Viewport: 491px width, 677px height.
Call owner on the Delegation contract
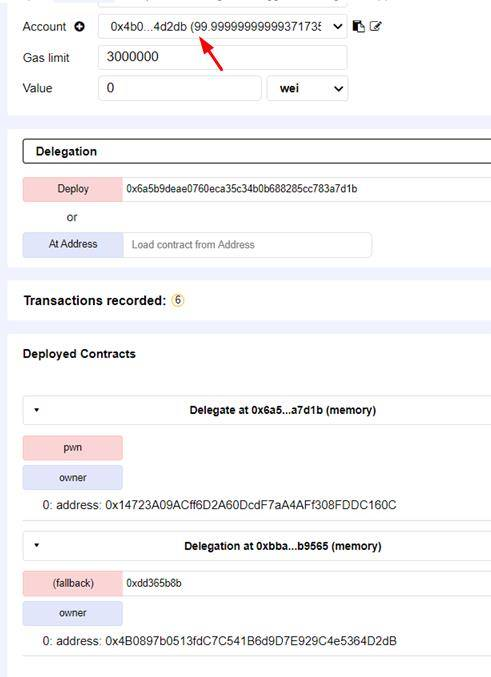click(x=73, y=613)
